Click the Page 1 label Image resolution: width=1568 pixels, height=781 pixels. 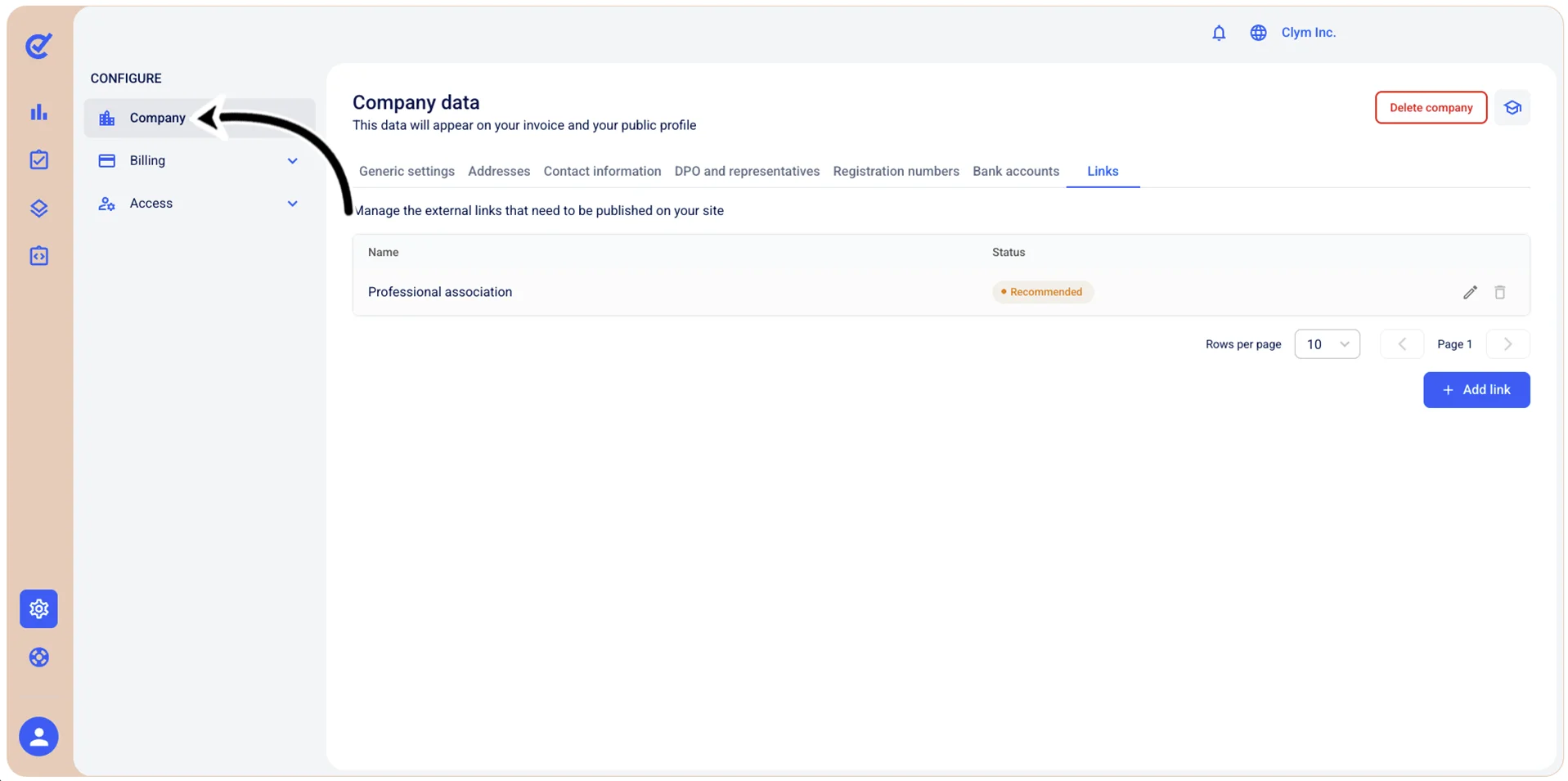[x=1454, y=344]
